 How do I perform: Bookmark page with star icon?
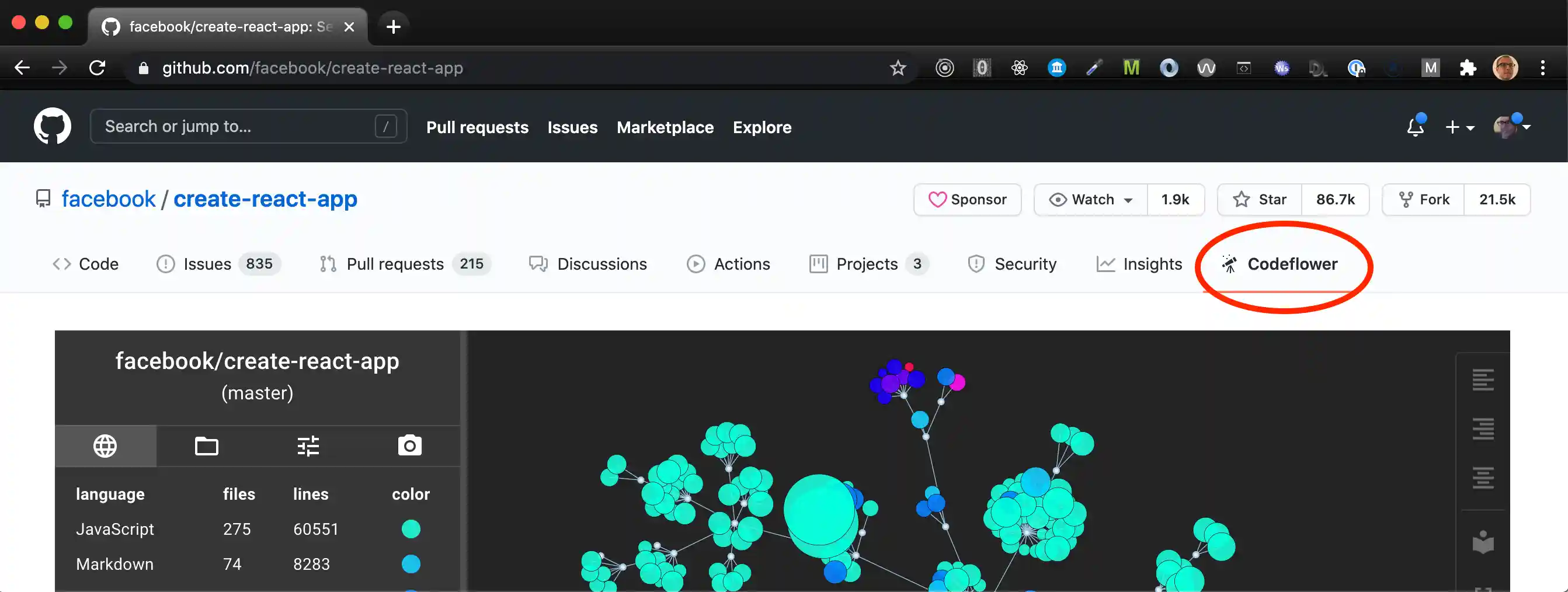click(898, 68)
